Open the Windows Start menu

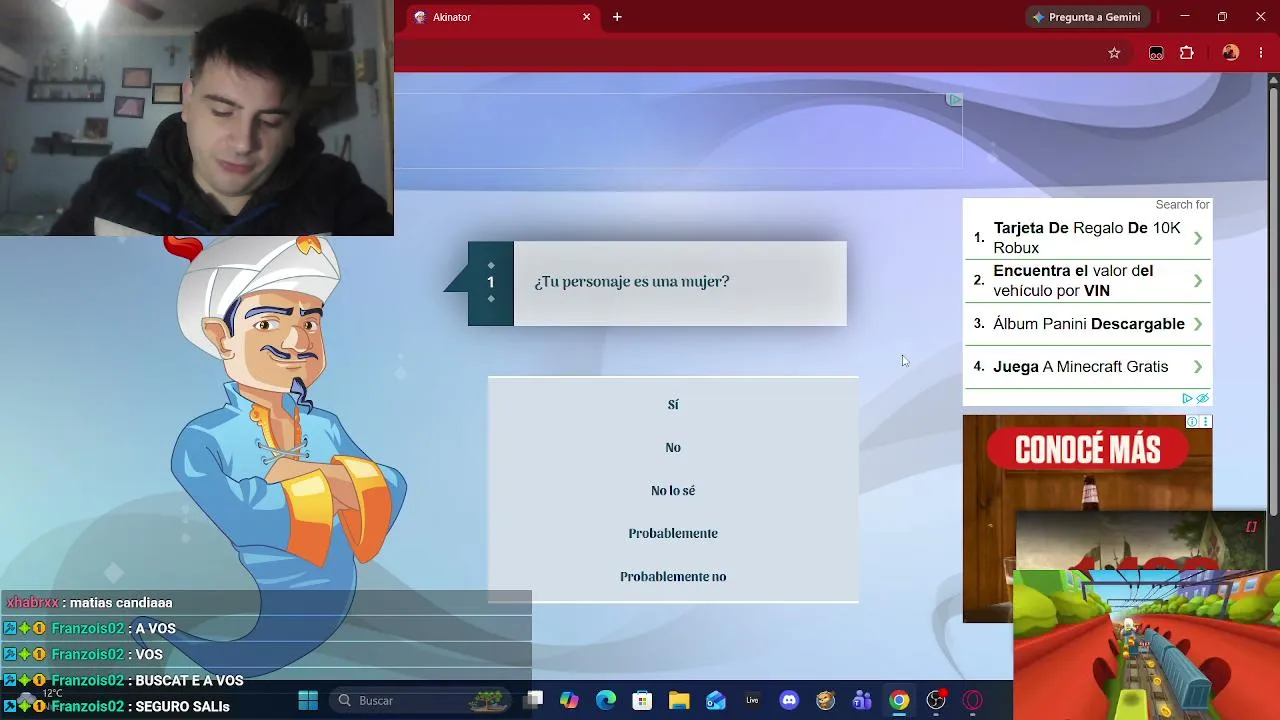[x=308, y=701]
